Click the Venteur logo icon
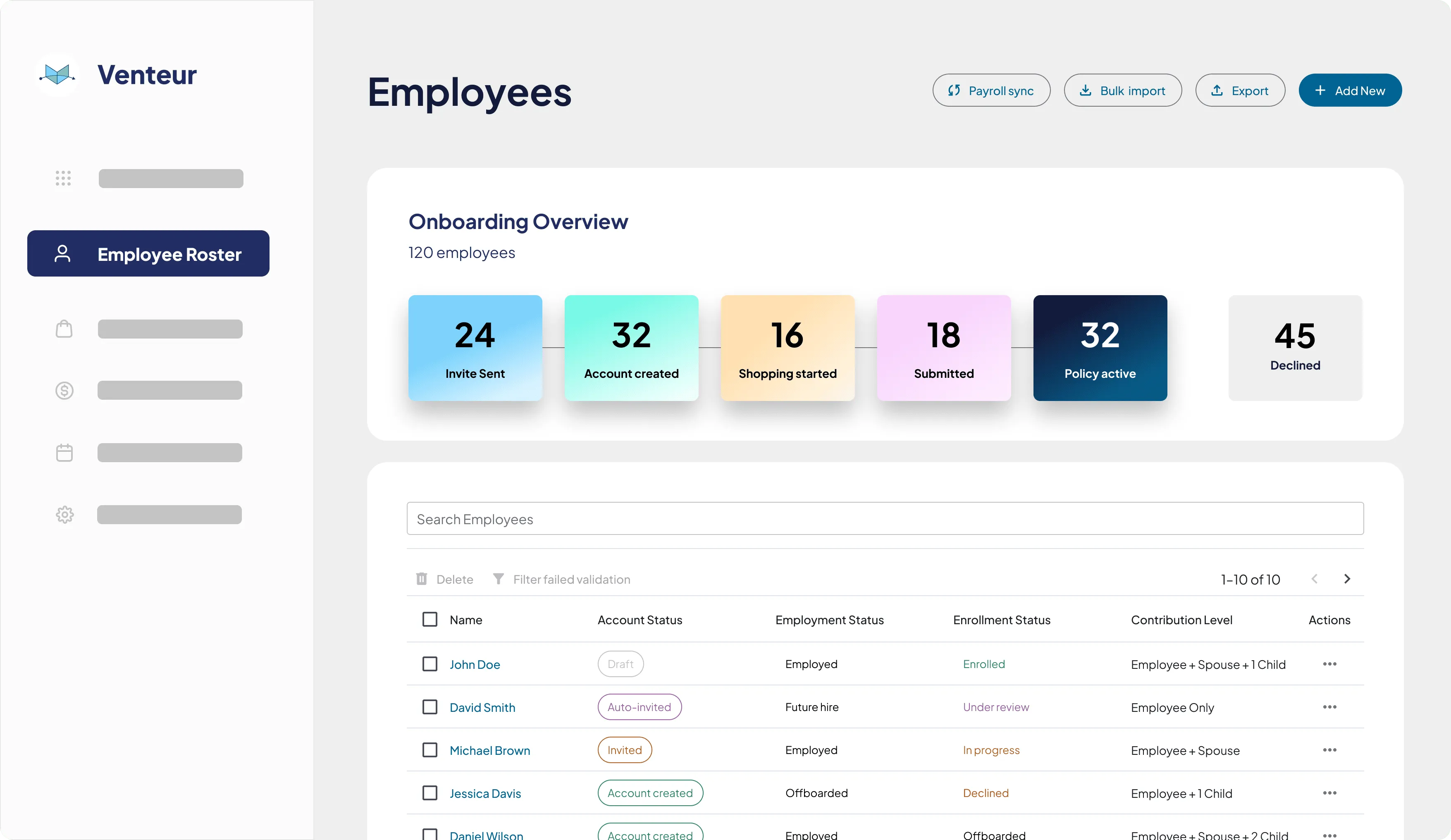This screenshot has width=1451, height=840. click(57, 74)
